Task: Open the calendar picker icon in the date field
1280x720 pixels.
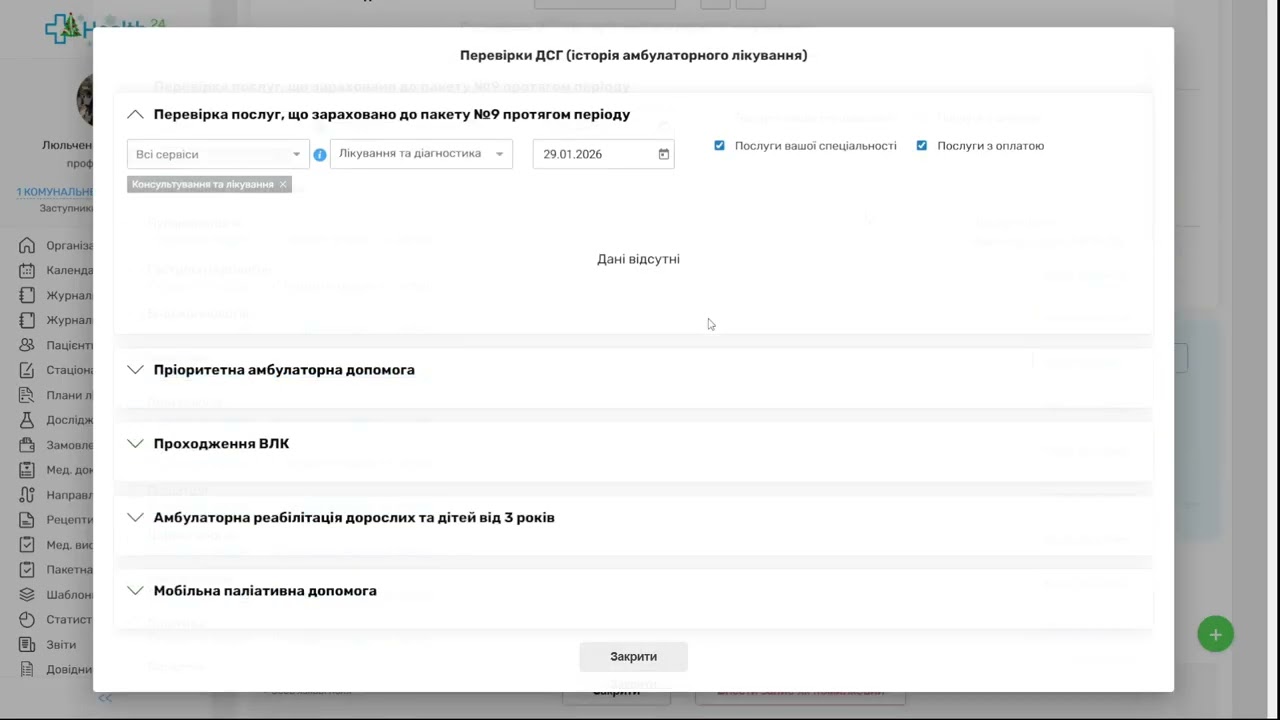Action: pos(663,154)
